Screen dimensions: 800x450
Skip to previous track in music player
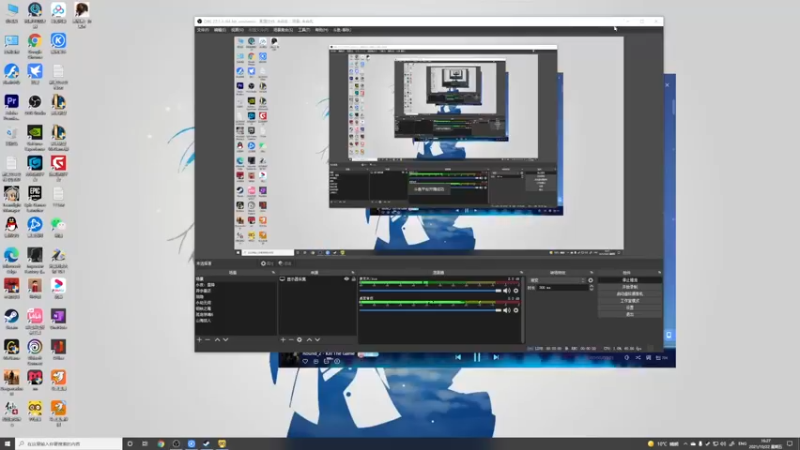click(x=458, y=357)
